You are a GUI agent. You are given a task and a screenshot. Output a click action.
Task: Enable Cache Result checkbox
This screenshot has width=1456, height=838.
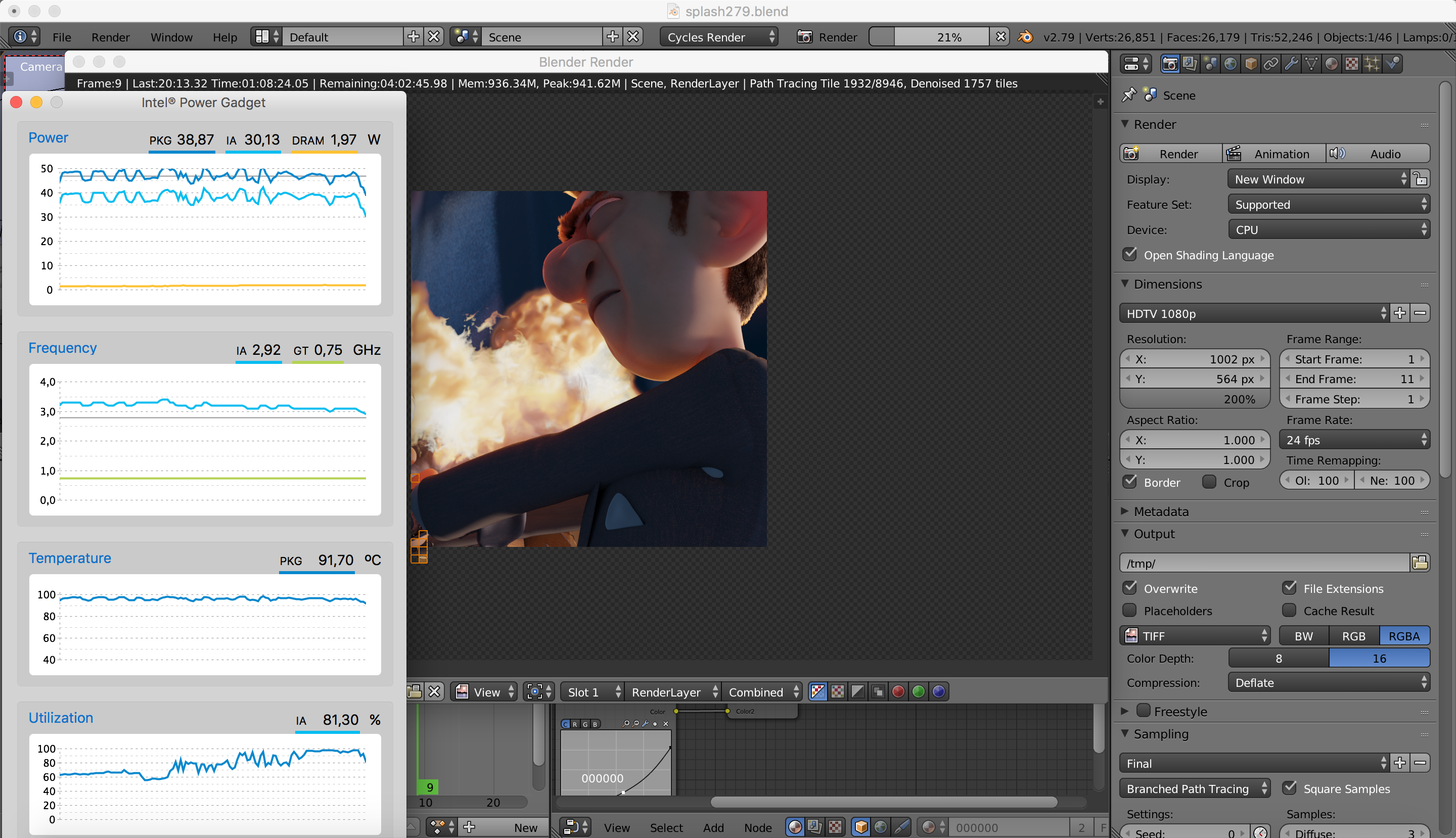[1290, 610]
